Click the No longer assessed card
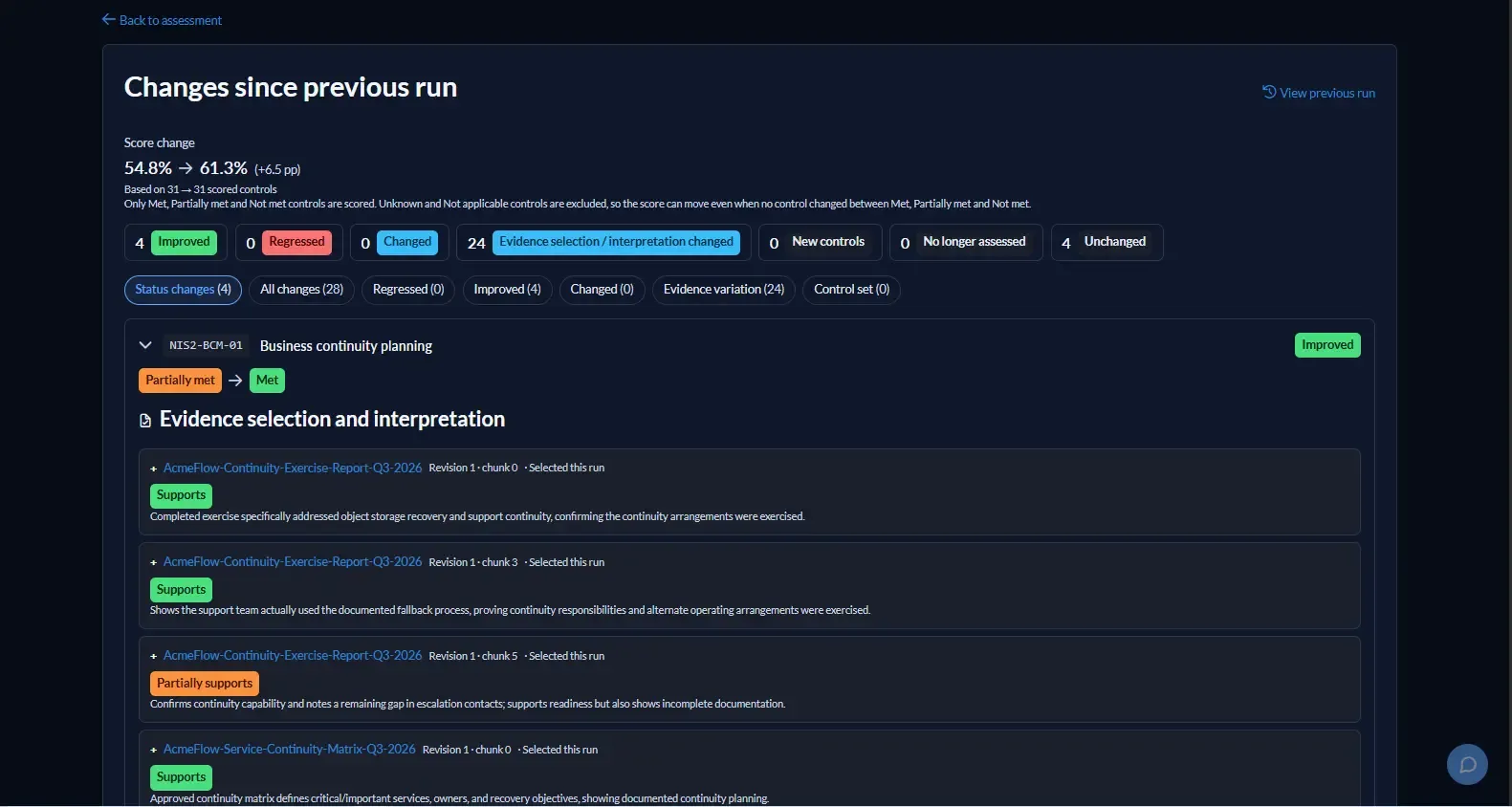 coord(966,242)
